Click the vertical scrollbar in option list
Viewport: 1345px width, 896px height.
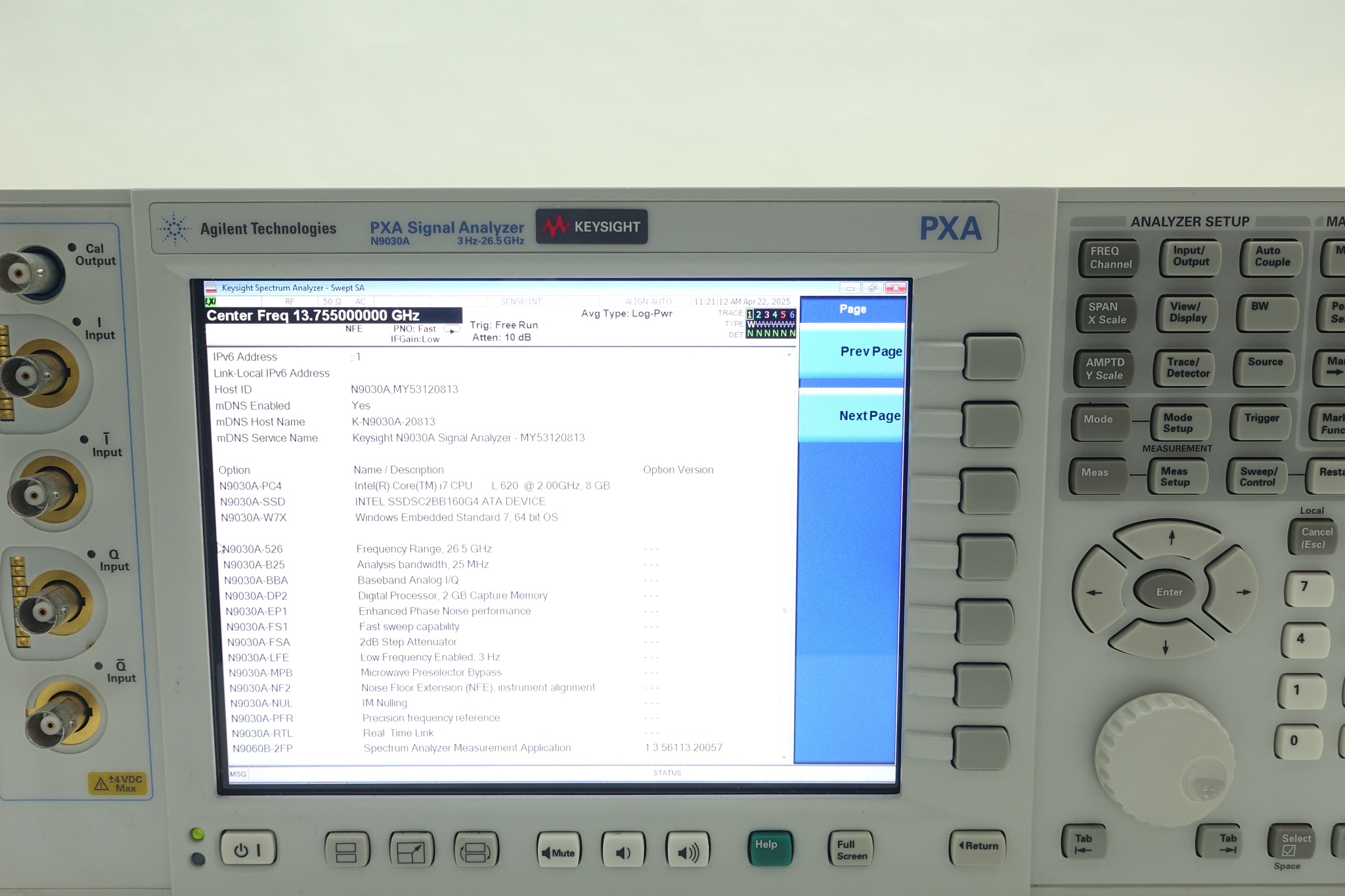[787, 555]
